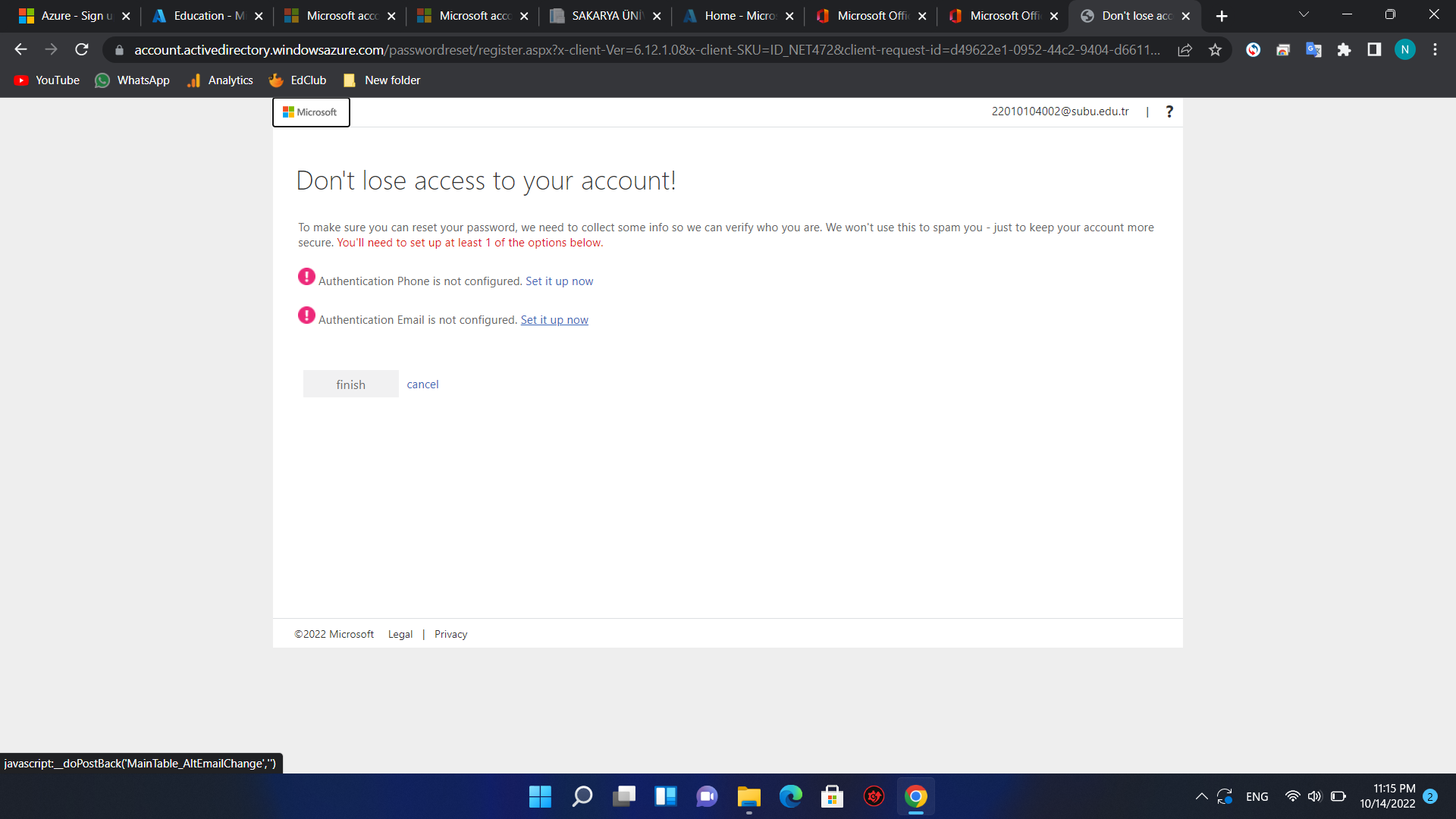1456x819 pixels.
Task: Click the share page icon in address bar
Action: pyautogui.click(x=1185, y=50)
